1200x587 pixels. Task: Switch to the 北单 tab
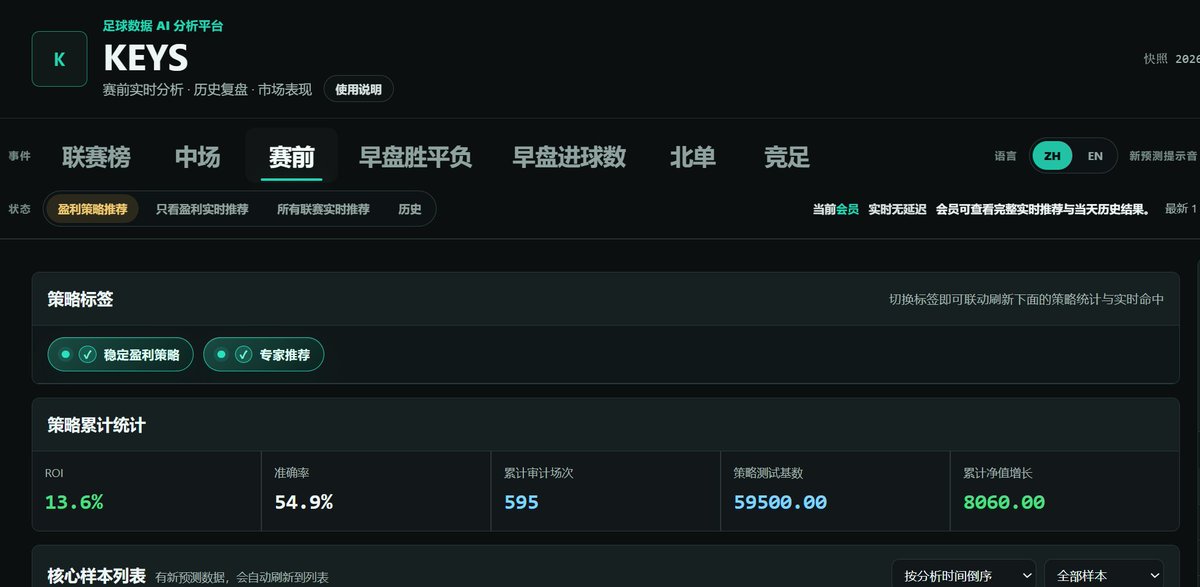tap(693, 157)
